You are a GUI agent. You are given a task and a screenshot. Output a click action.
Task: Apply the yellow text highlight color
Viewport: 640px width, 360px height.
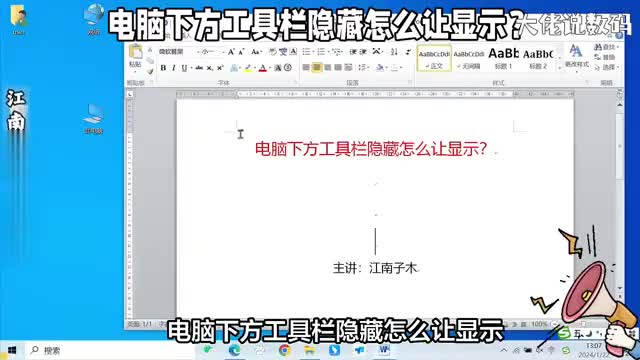click(248, 68)
